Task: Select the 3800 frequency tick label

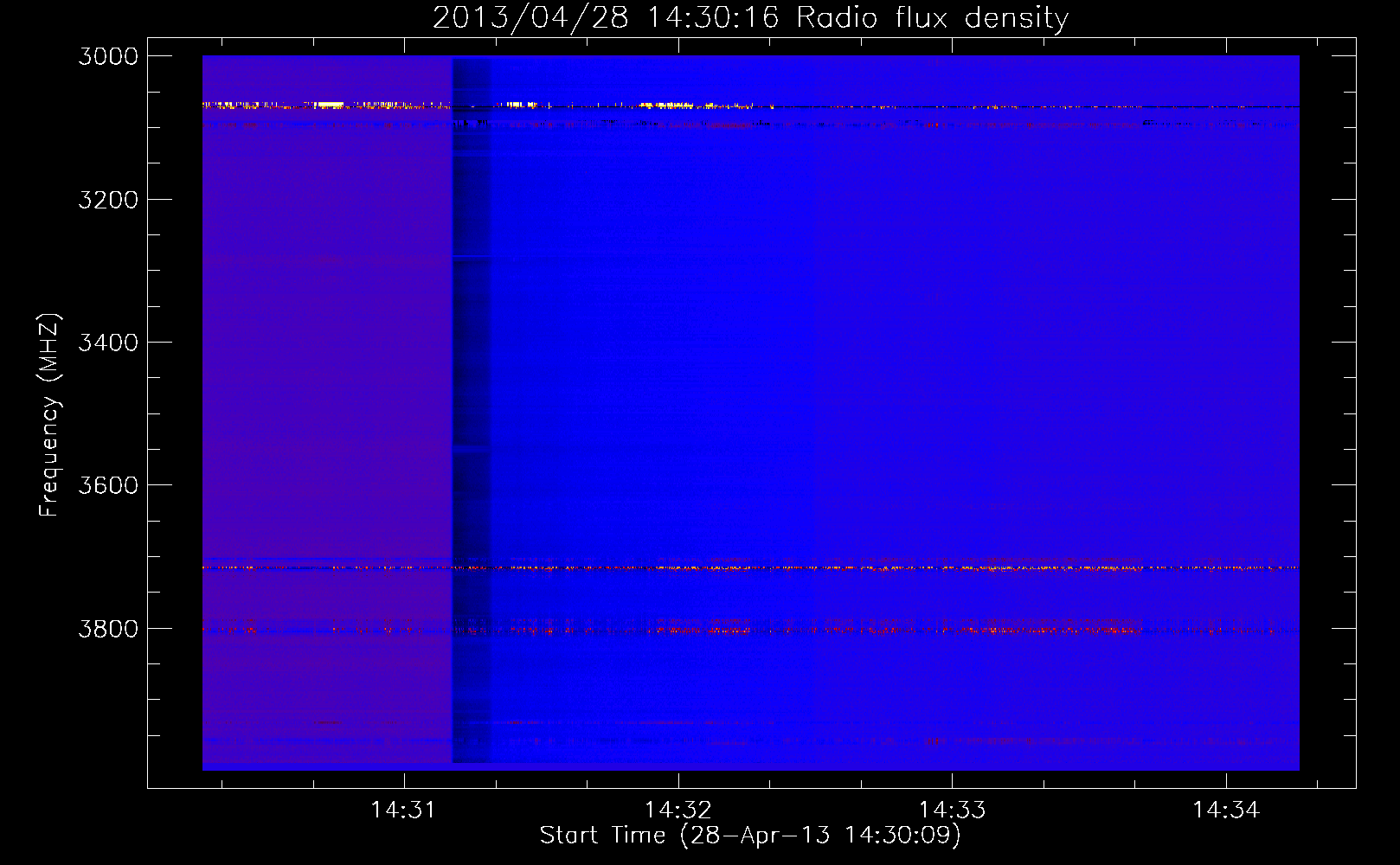Action: (x=108, y=628)
